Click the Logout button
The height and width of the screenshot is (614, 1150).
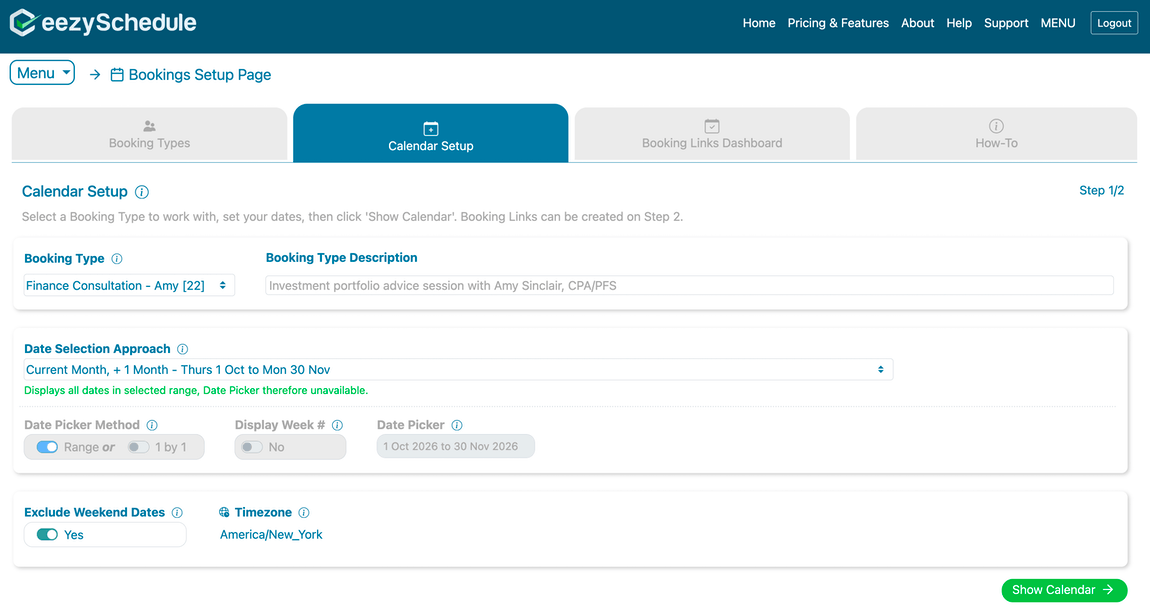1114,23
